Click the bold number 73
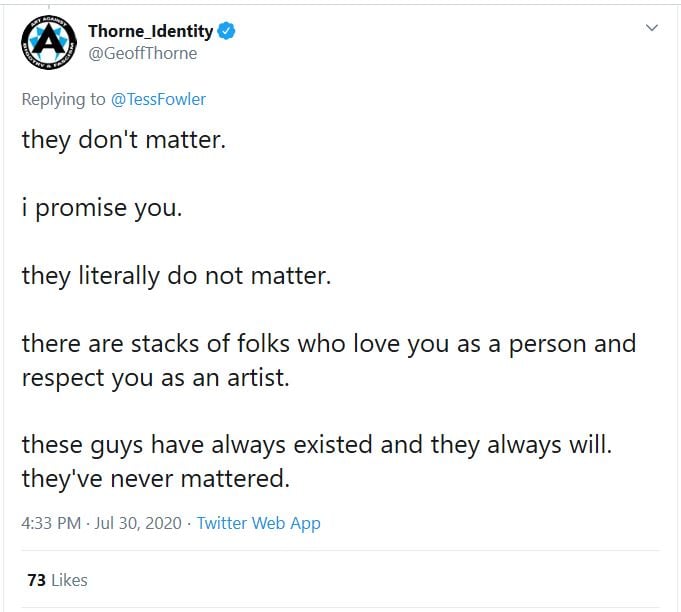Viewport: 681px width, 612px height. click(x=36, y=580)
